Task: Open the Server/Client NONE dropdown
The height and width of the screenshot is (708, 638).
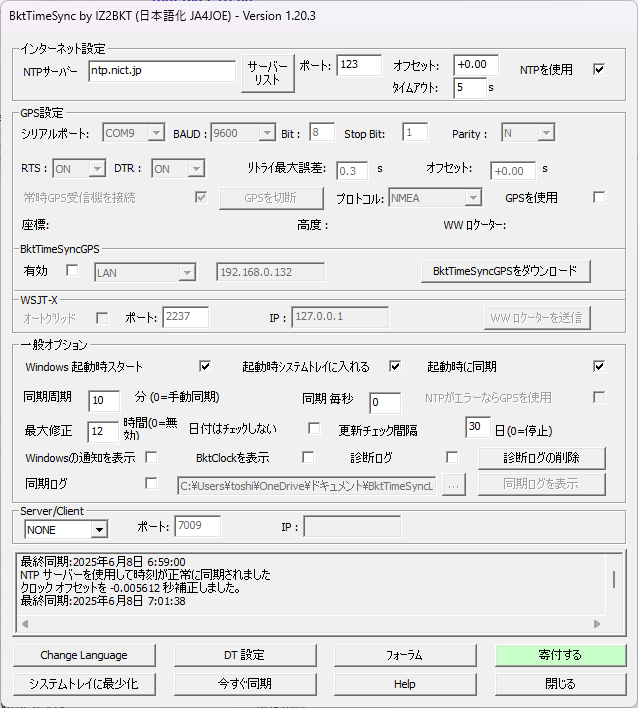Action: pyautogui.click(x=66, y=529)
